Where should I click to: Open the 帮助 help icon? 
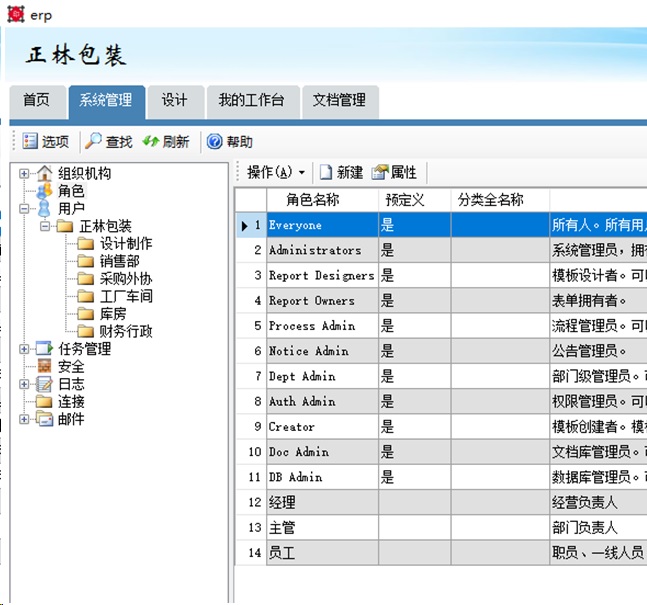coord(214,142)
